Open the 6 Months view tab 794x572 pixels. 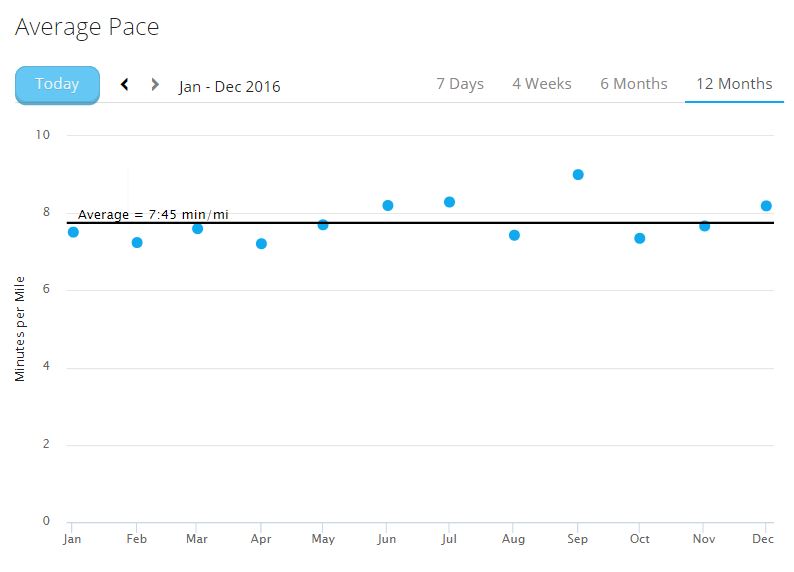(x=633, y=84)
